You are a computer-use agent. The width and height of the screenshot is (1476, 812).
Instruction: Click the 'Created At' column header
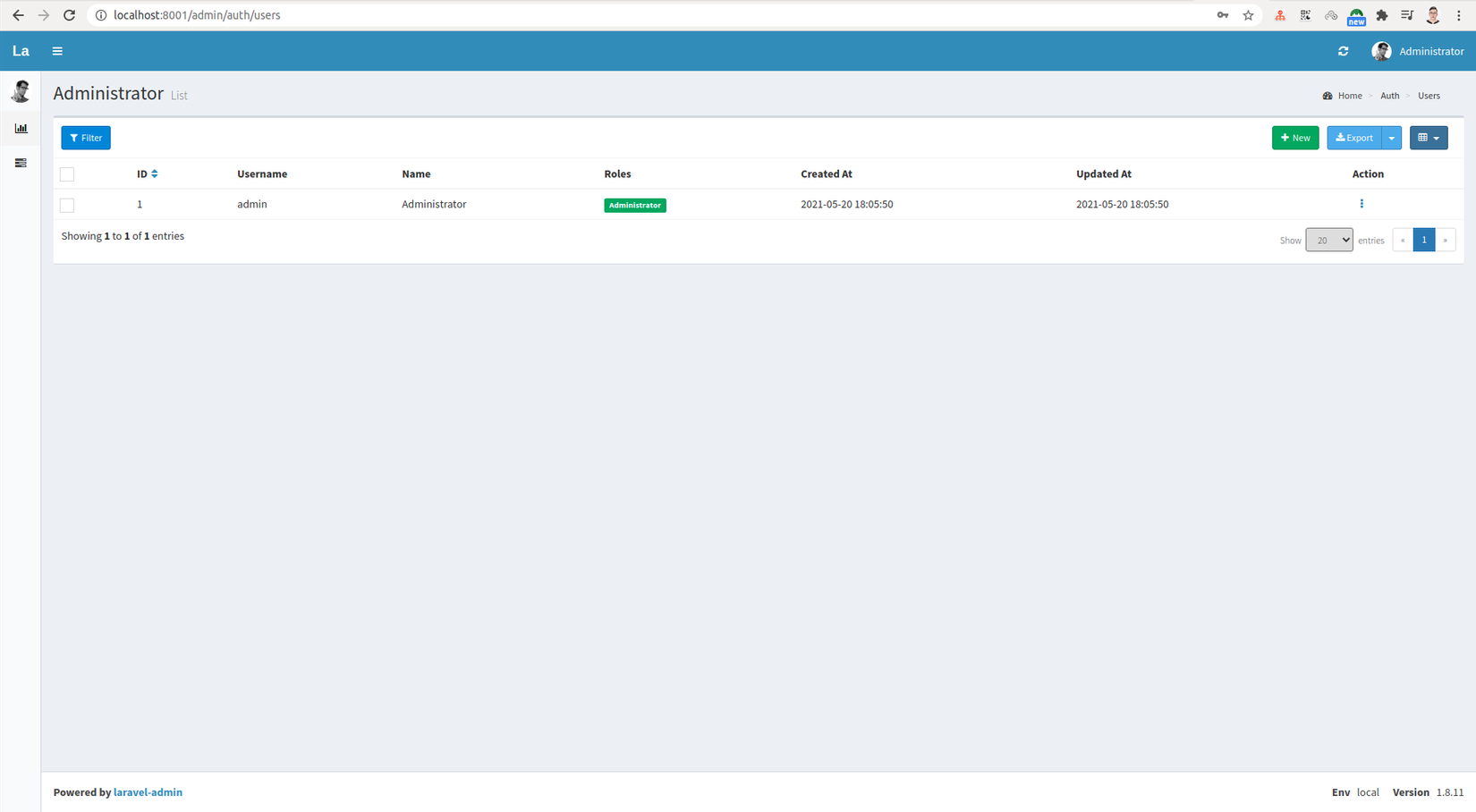[x=827, y=173]
